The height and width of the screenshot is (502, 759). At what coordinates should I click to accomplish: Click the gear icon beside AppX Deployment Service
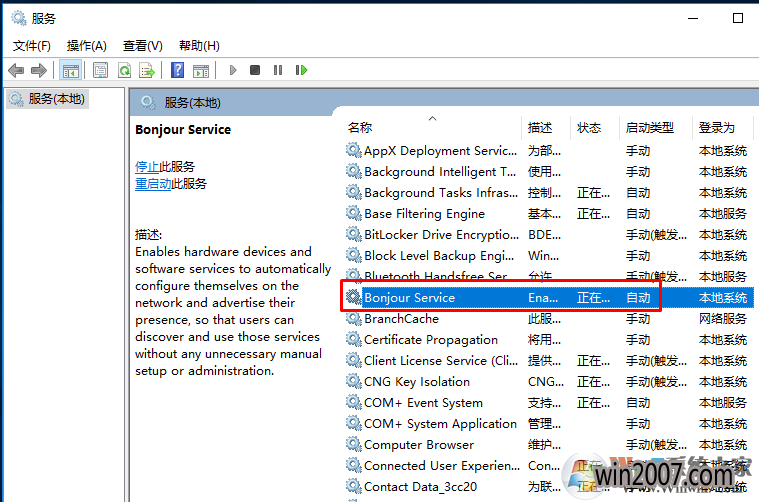[x=354, y=151]
